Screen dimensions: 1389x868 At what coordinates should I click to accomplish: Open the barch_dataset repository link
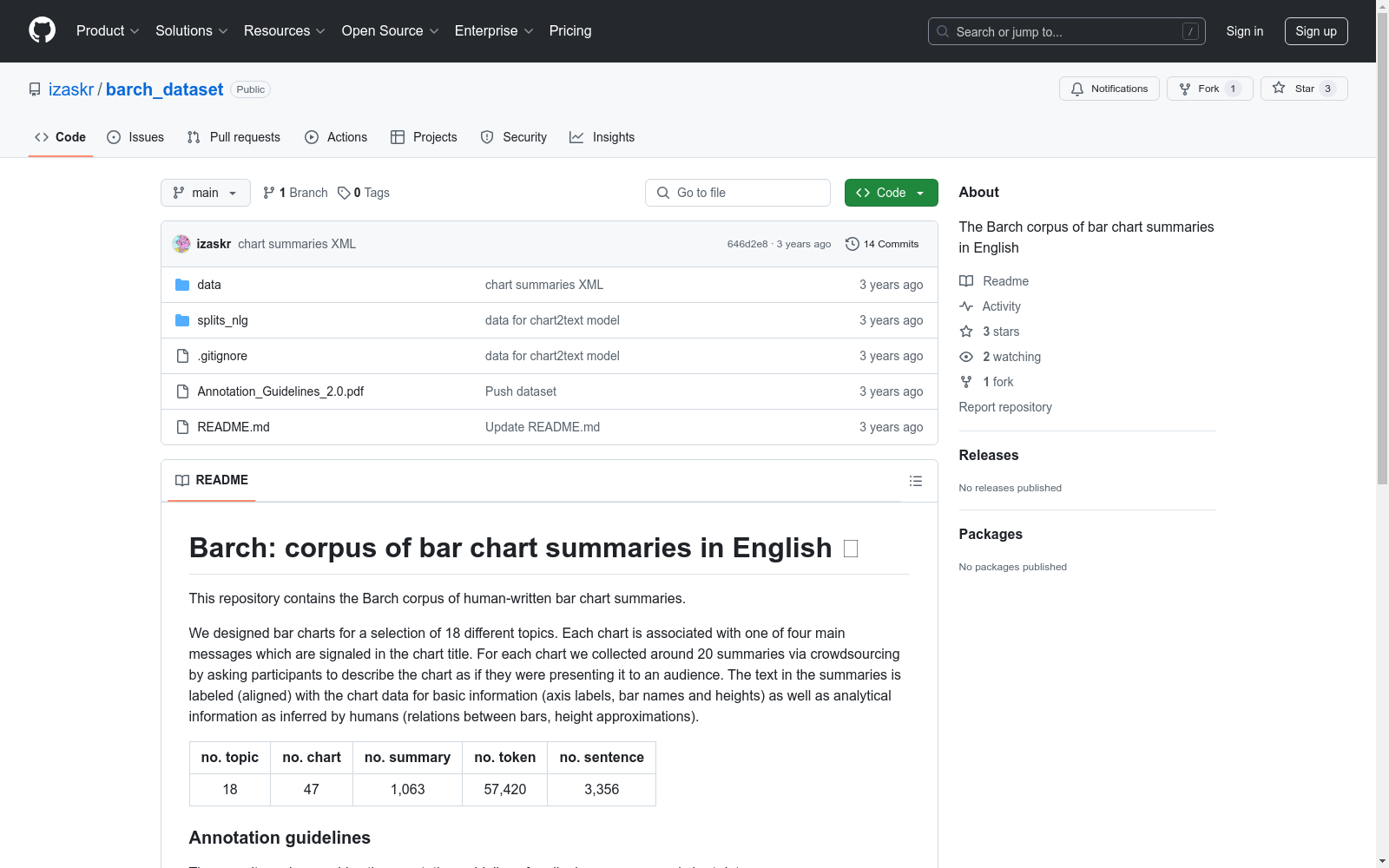click(x=164, y=89)
